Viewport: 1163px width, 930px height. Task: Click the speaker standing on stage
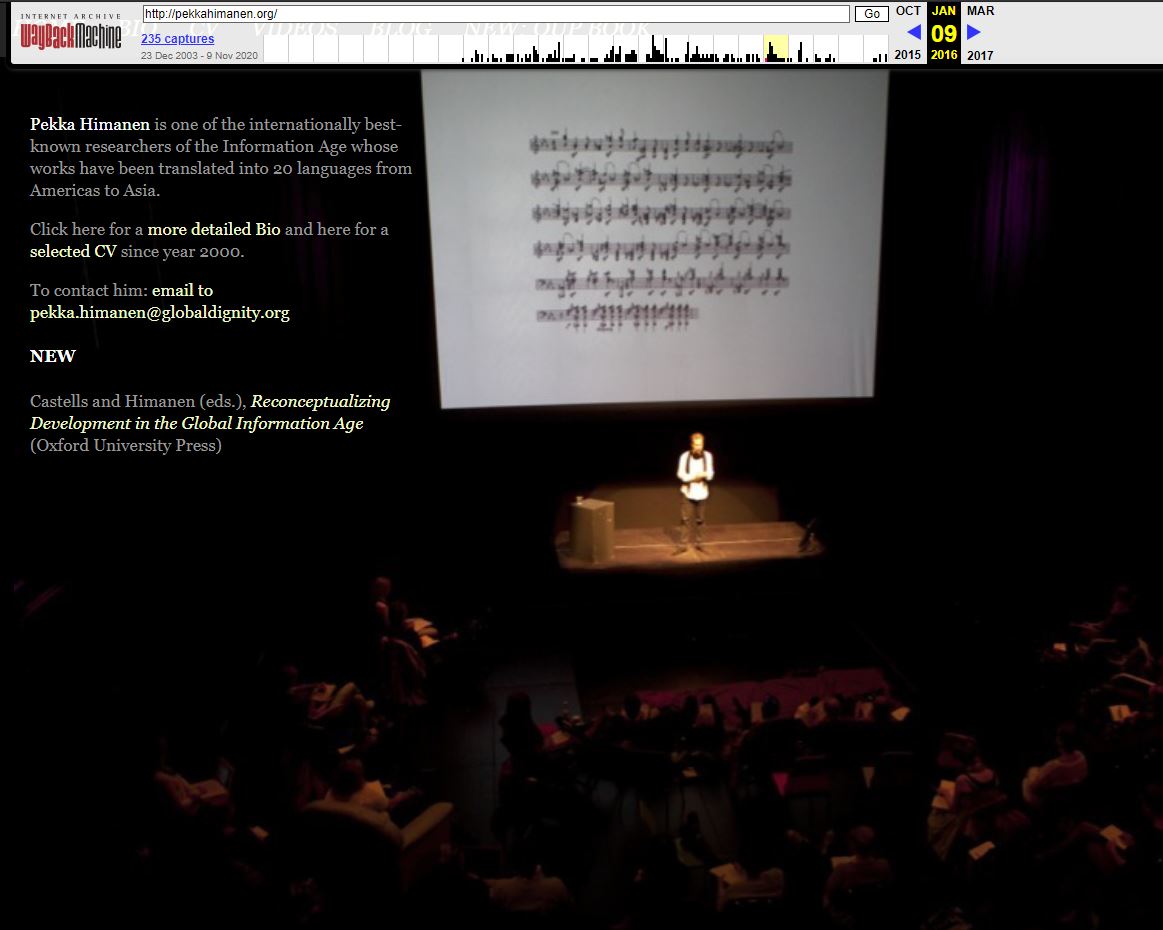[695, 490]
